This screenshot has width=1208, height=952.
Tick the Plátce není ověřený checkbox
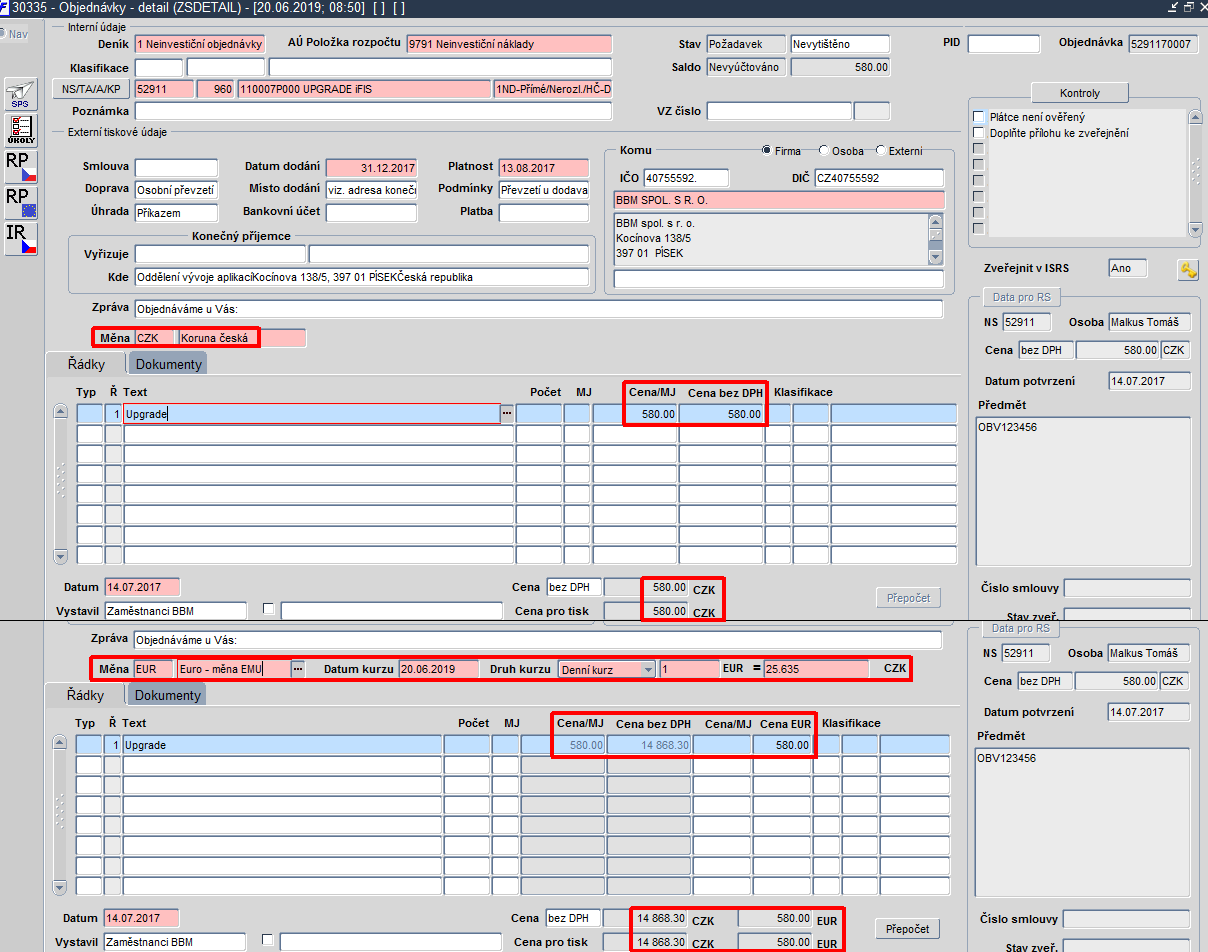pos(979,117)
